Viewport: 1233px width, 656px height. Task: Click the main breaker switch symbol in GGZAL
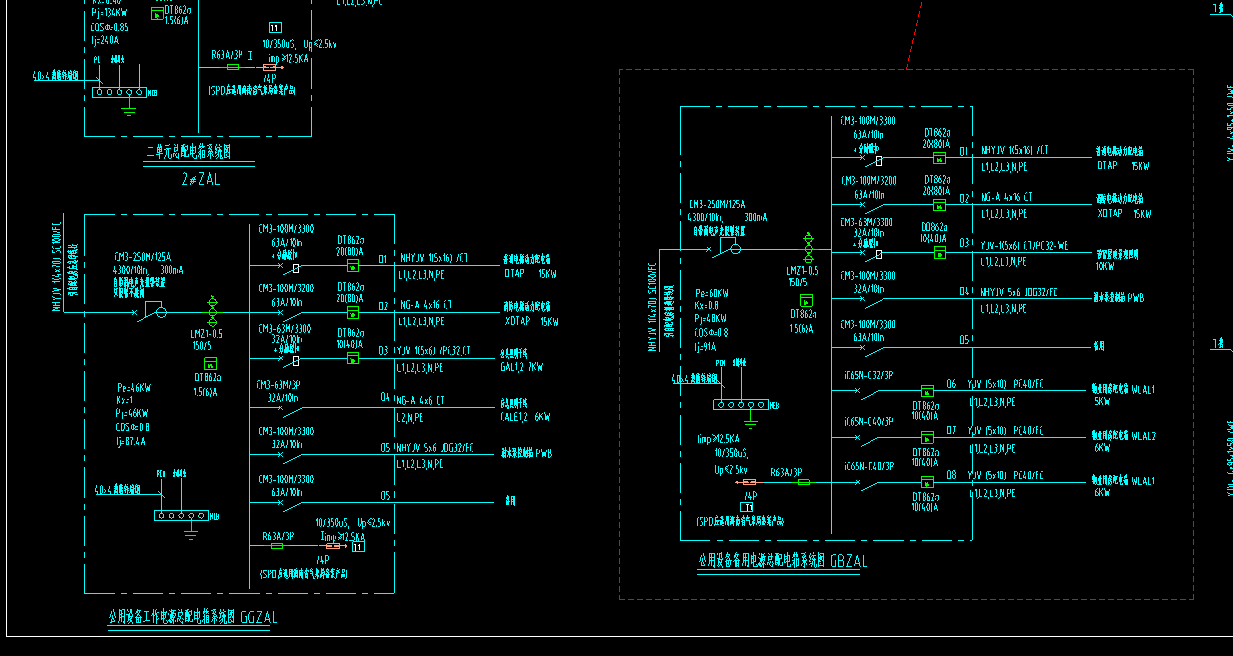(x=150, y=312)
